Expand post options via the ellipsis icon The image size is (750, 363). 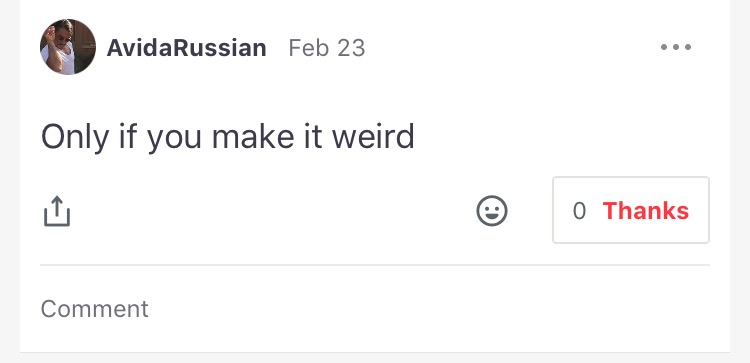click(675, 47)
